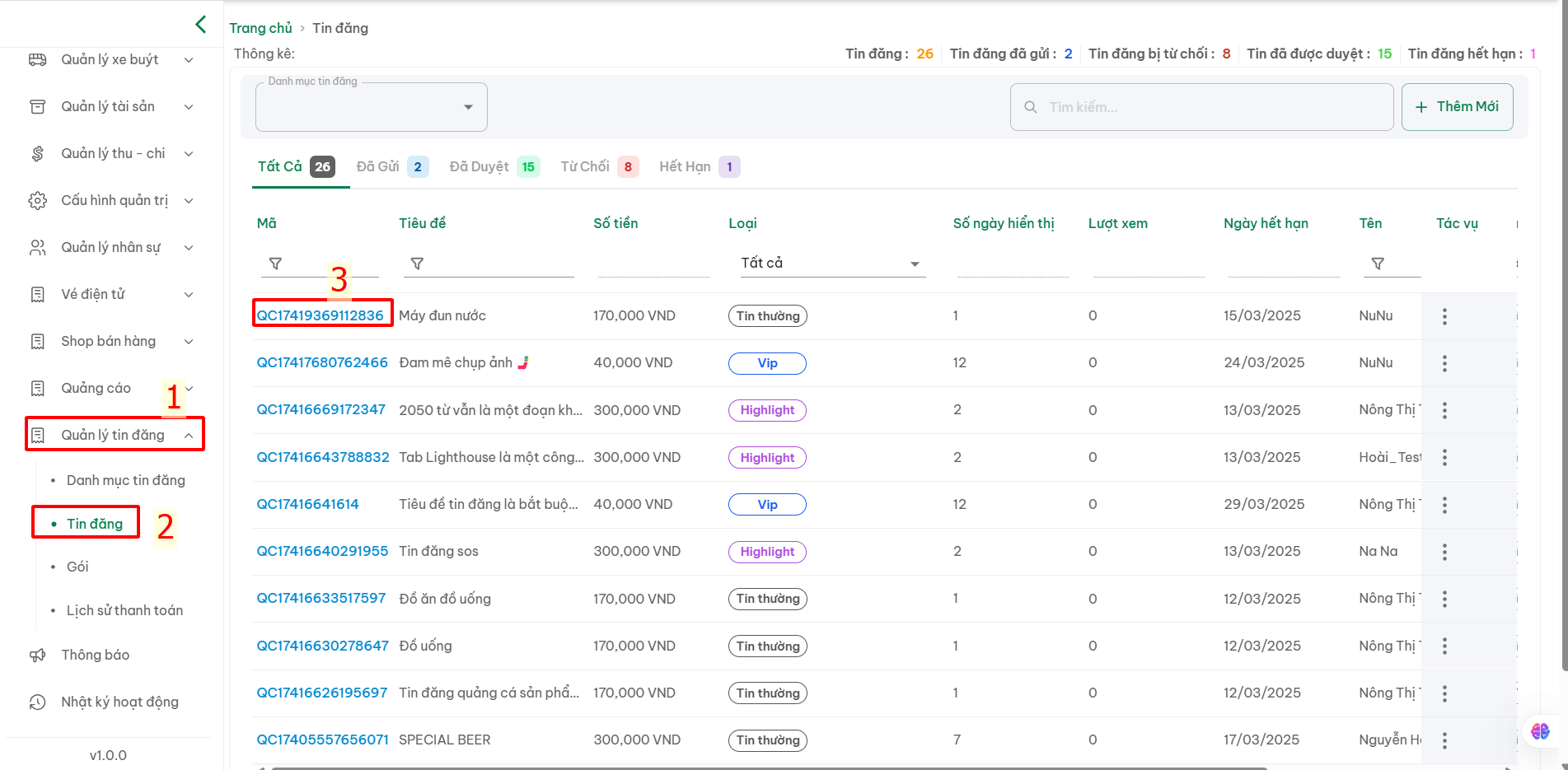The width and height of the screenshot is (1568, 770).
Task: Click the Tìm kiếm search field
Action: click(x=1202, y=107)
